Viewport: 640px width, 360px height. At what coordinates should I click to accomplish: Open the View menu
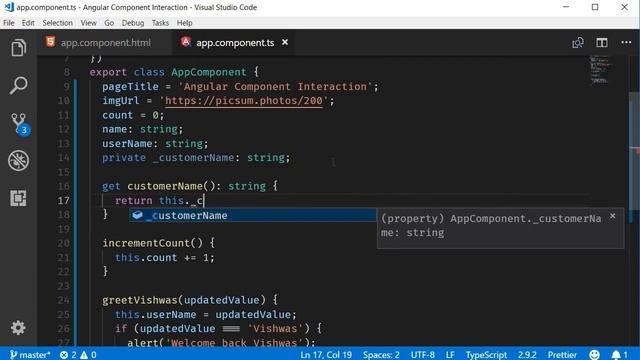tap(88, 23)
